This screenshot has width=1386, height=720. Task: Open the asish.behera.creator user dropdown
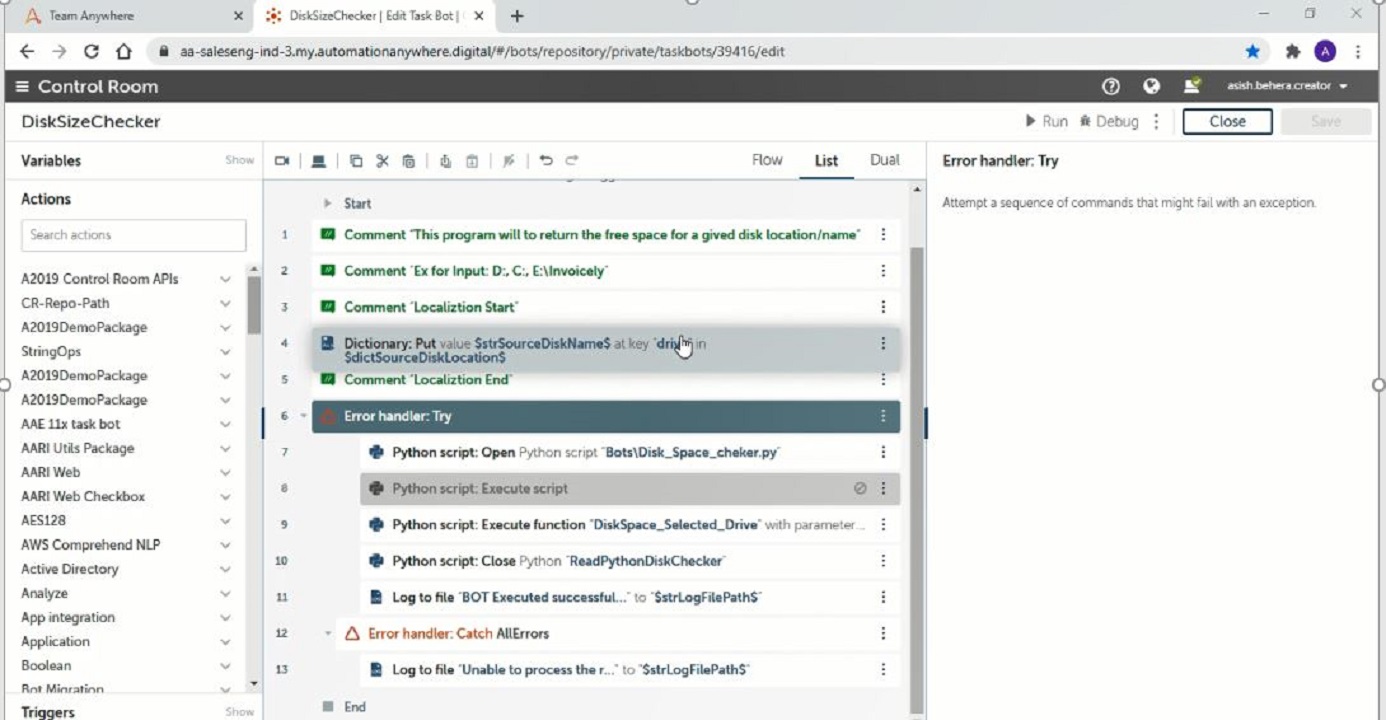pyautogui.click(x=1288, y=86)
